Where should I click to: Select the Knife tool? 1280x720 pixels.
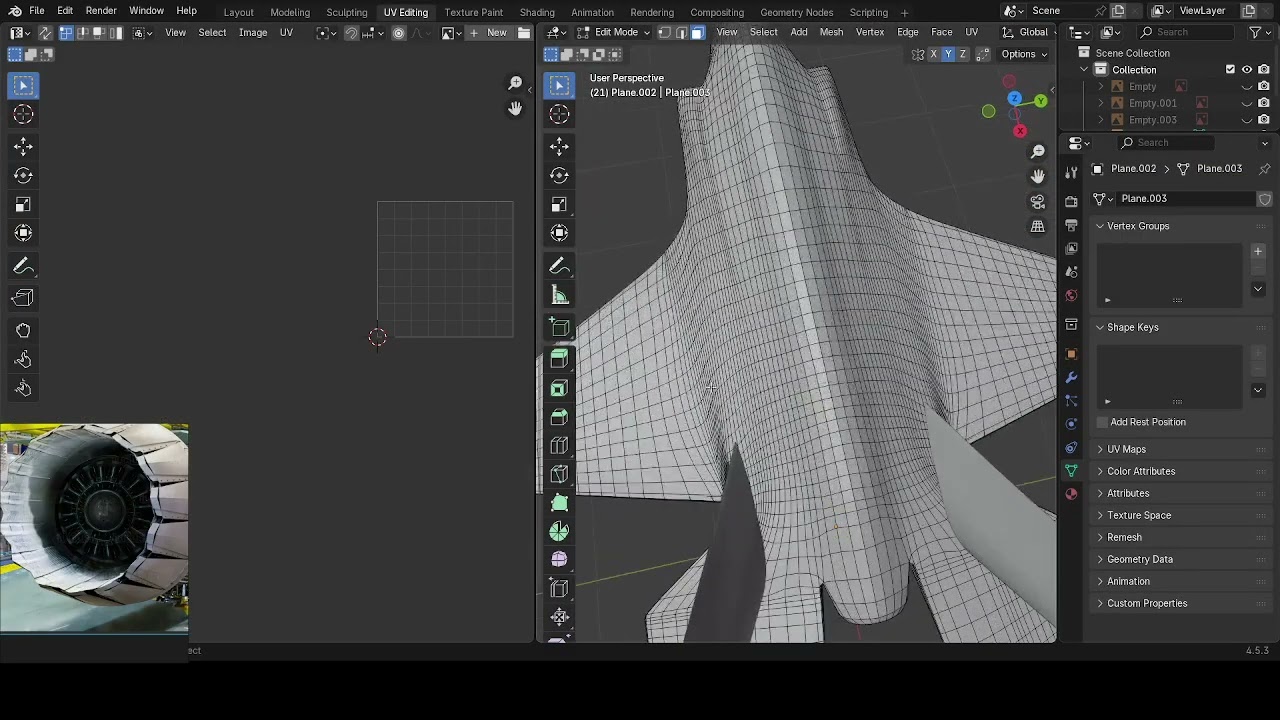pyautogui.click(x=559, y=474)
